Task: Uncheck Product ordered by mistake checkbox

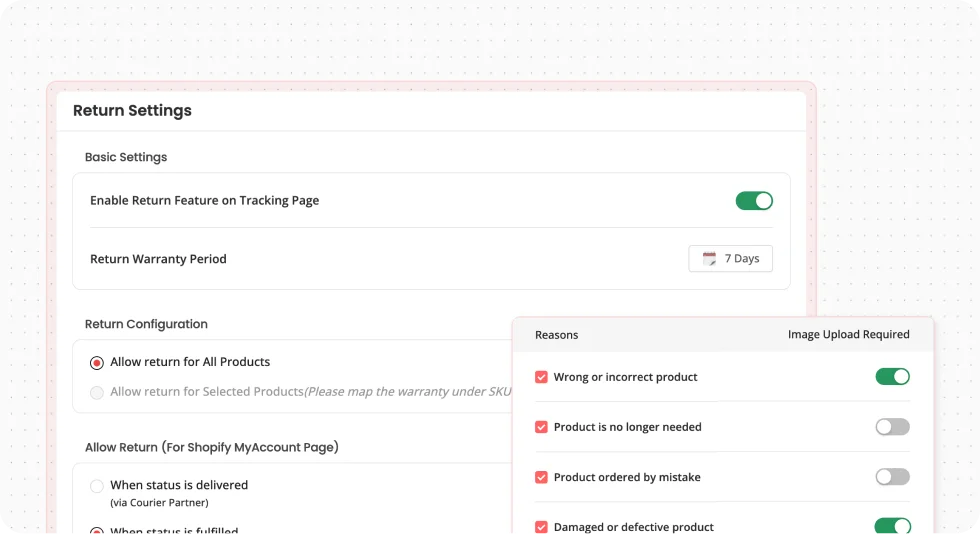Action: point(541,477)
